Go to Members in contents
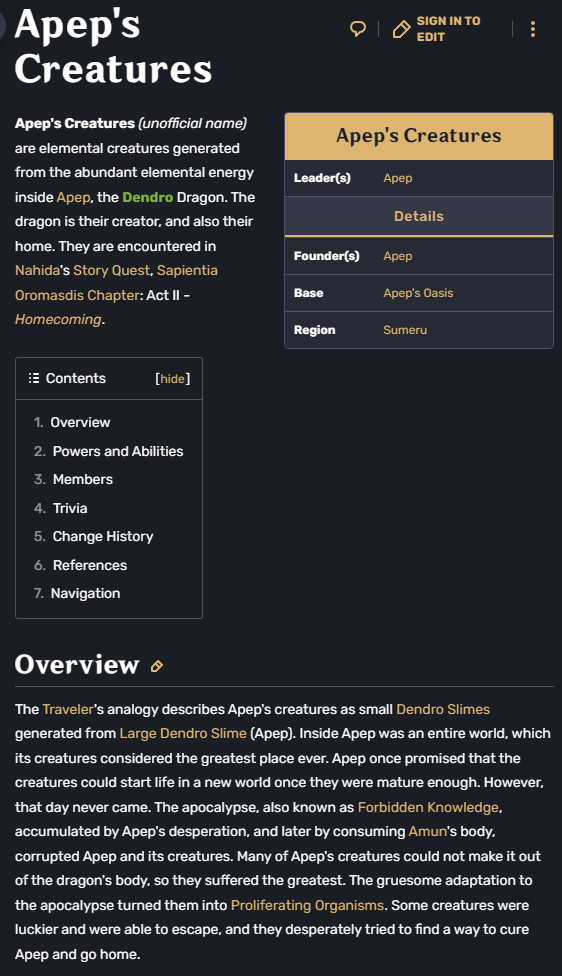Viewport: 562px width, 976px height. pos(83,479)
